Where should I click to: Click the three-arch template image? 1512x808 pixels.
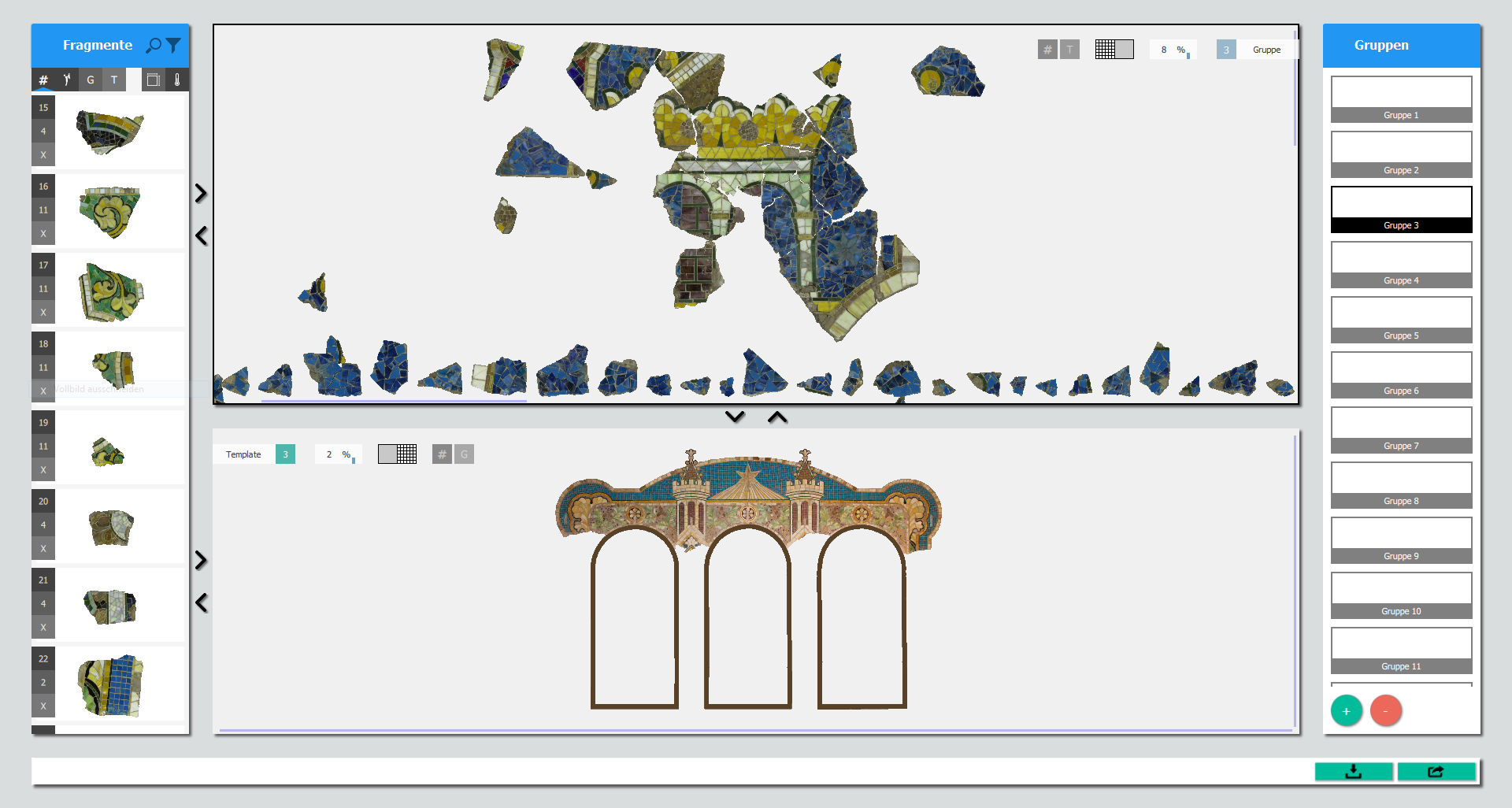point(748,579)
